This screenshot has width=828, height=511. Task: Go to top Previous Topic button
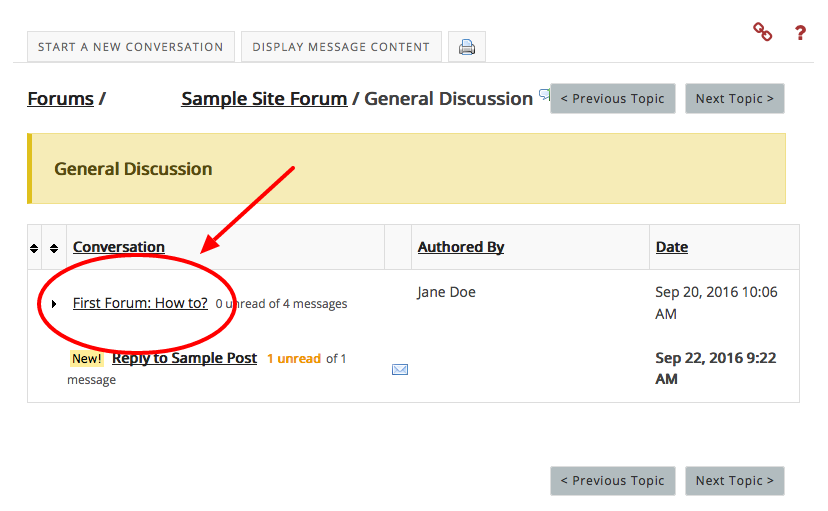click(613, 99)
